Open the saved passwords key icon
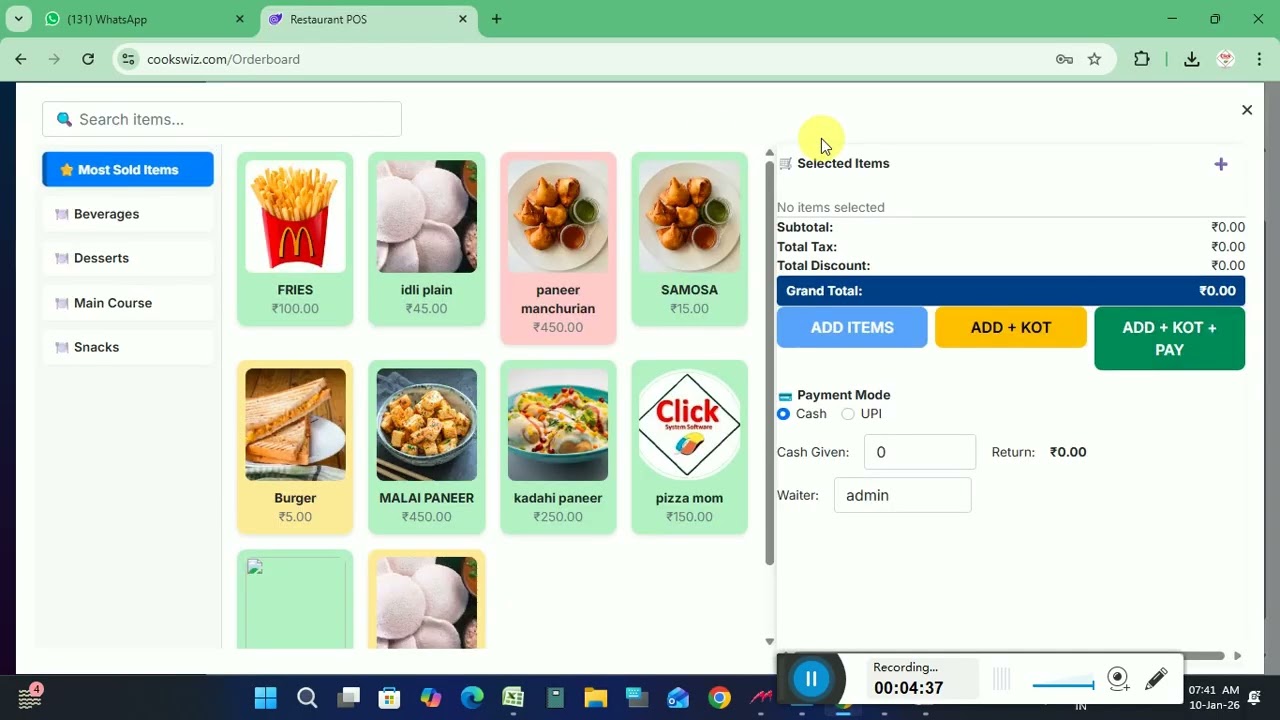 coord(1064,59)
